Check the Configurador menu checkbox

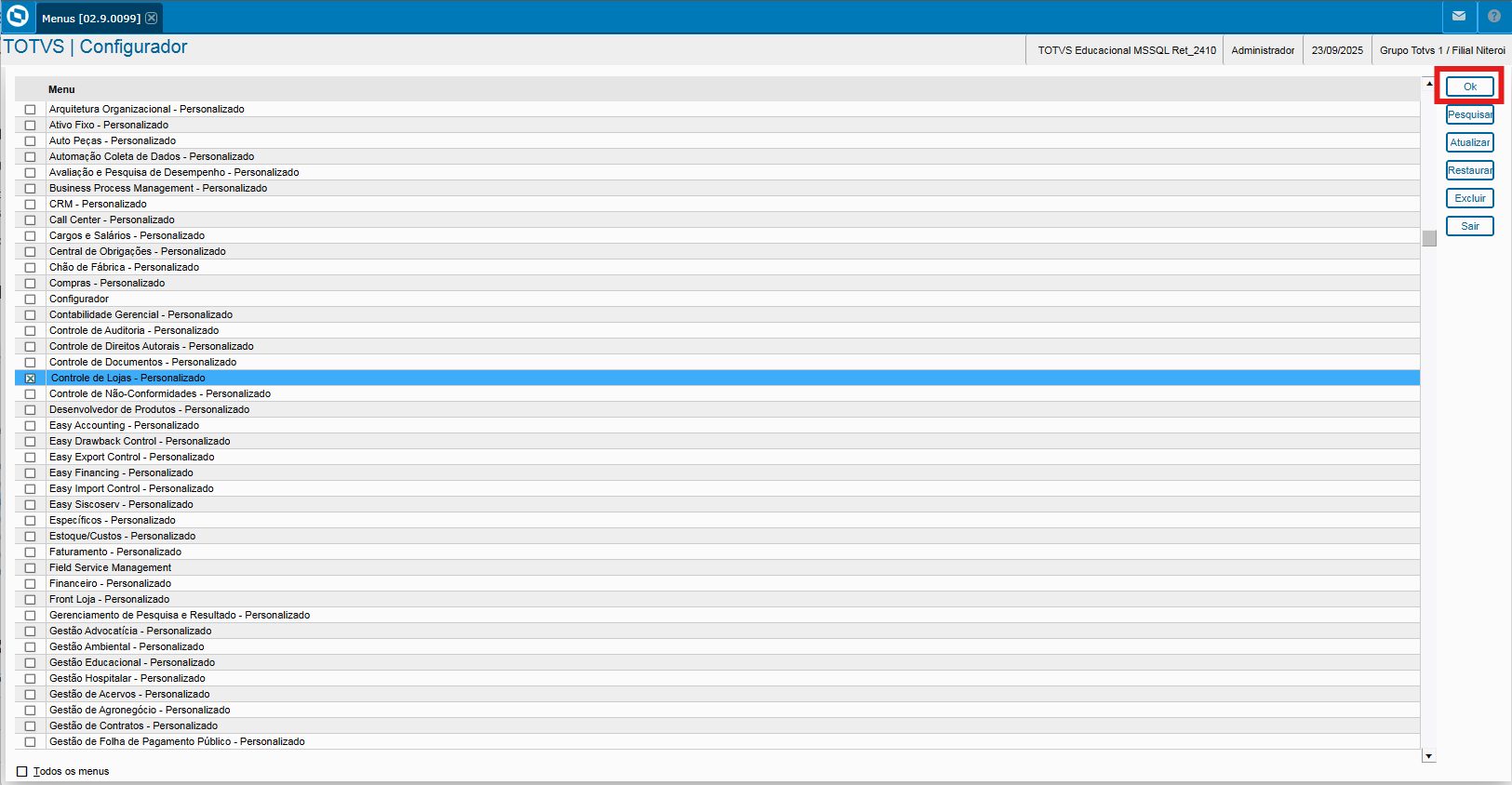click(30, 299)
